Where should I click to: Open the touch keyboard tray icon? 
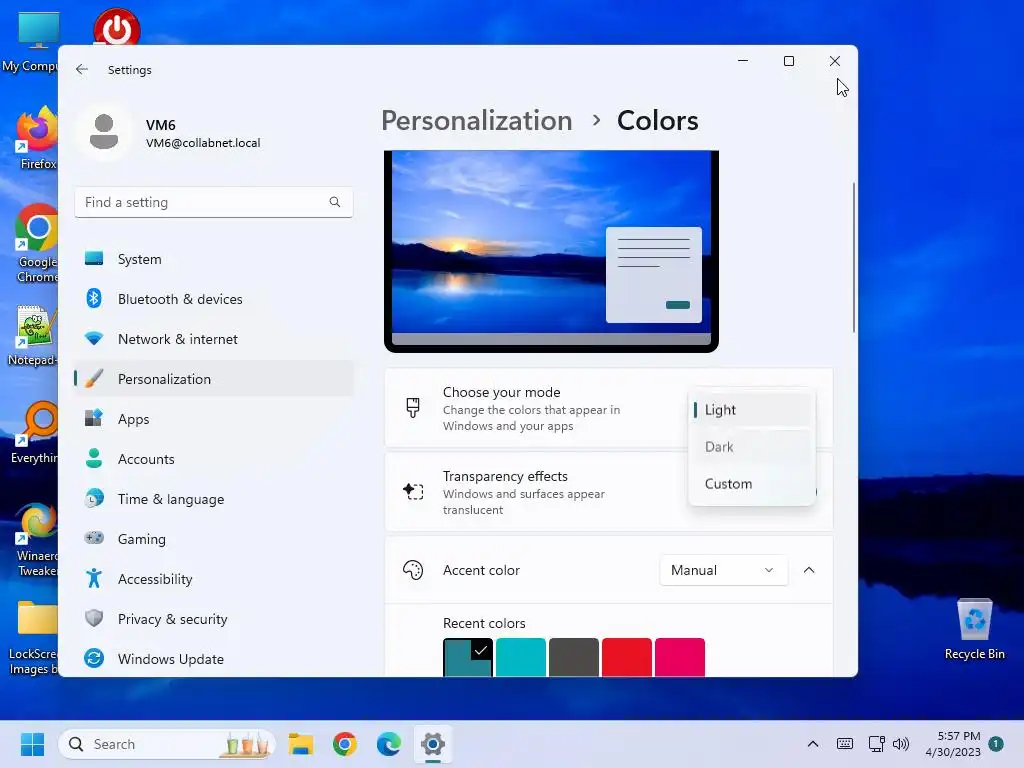pyautogui.click(x=844, y=744)
